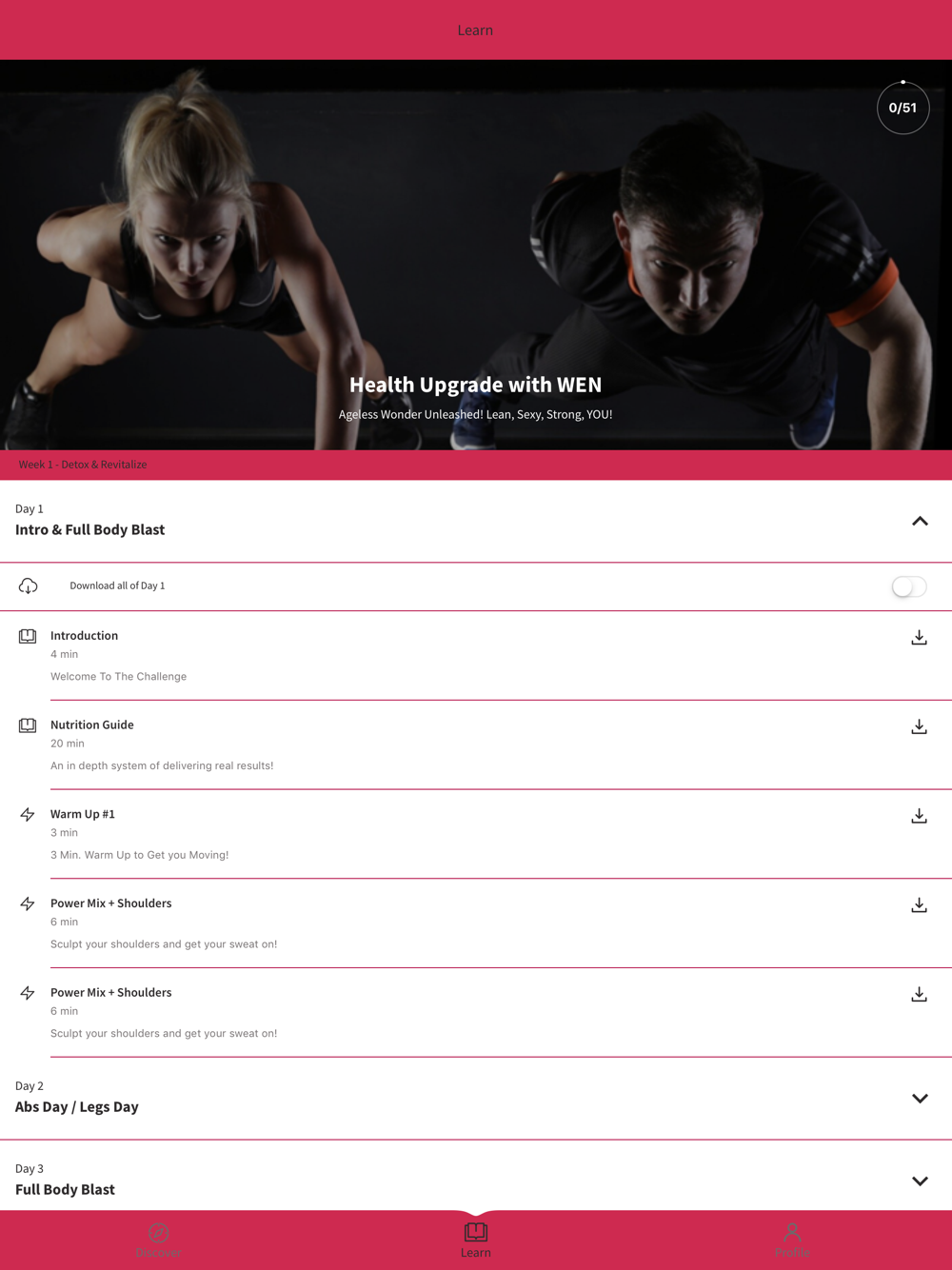Expand Day 2 Abs Day / Legs Day
Viewport: 952px width, 1270px height.
pos(920,1098)
